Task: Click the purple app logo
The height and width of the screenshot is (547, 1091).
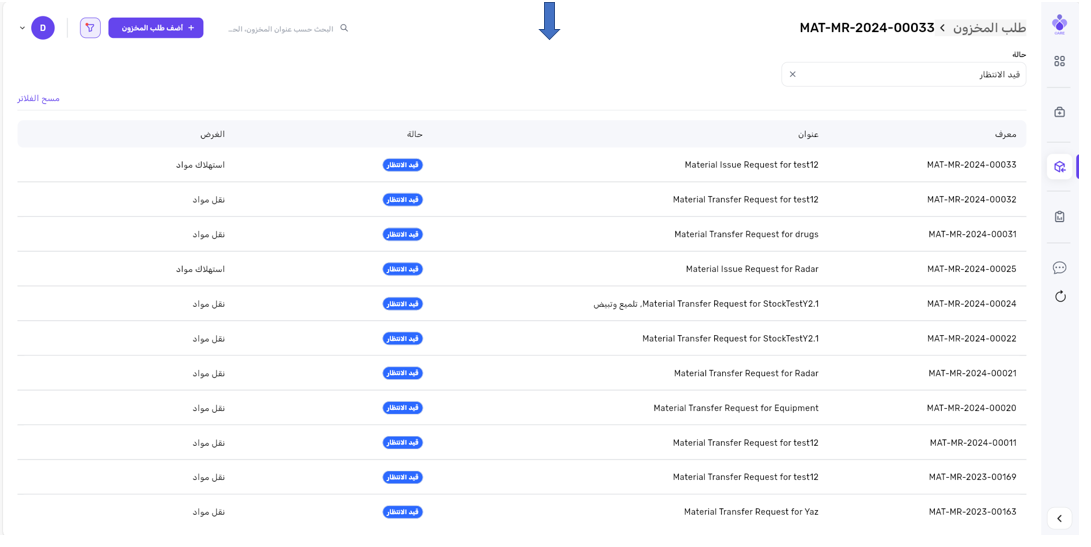Action: [1059, 25]
